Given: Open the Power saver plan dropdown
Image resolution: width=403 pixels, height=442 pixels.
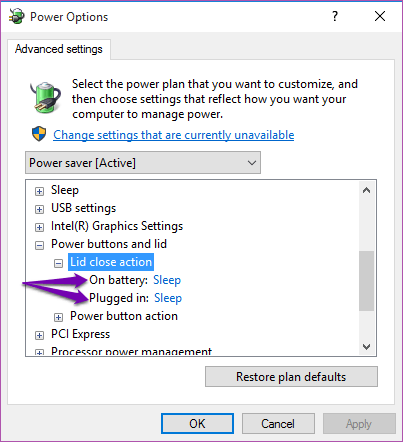Looking at the screenshot, I should click(x=143, y=163).
